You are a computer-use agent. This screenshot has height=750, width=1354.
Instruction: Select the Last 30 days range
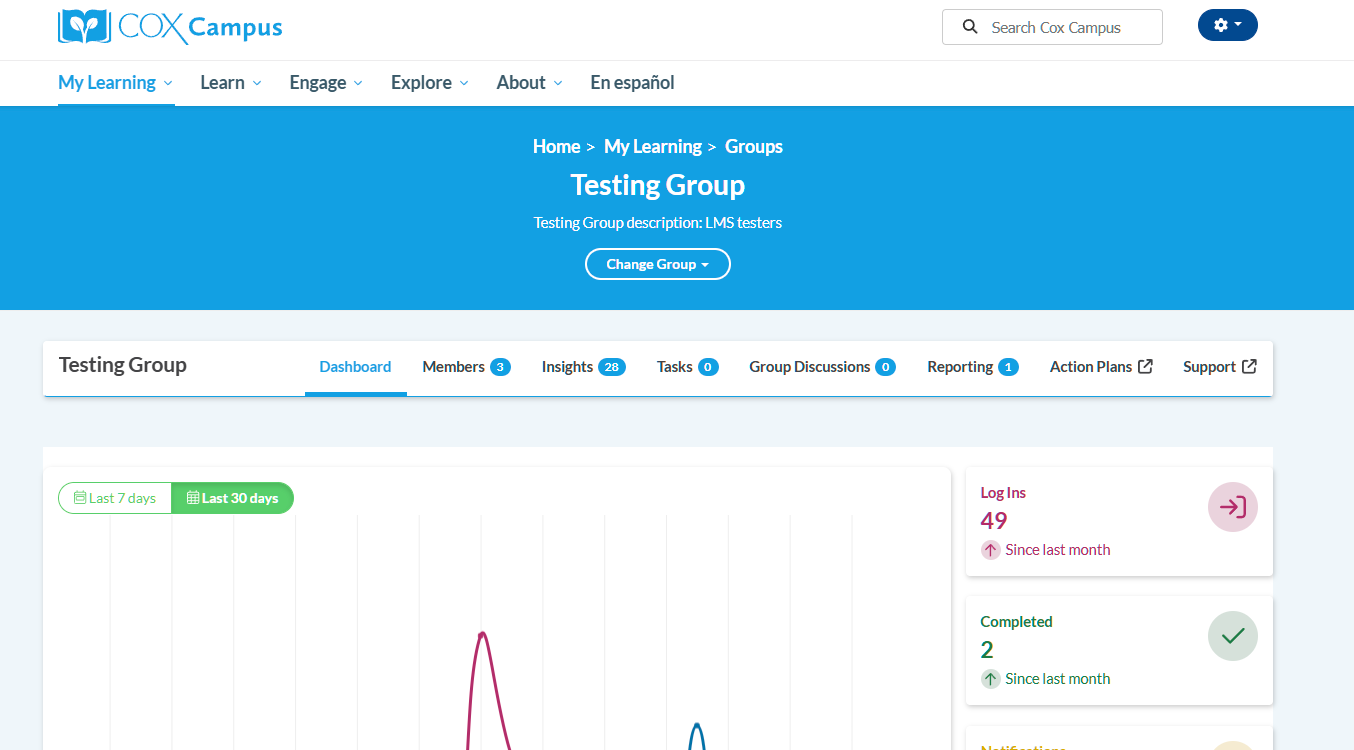click(x=232, y=498)
